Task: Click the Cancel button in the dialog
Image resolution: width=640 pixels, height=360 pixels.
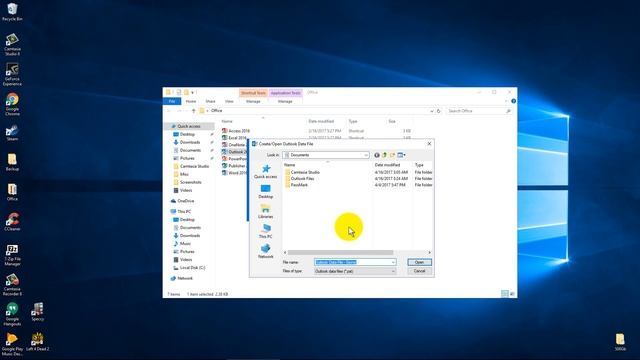Action: point(419,271)
